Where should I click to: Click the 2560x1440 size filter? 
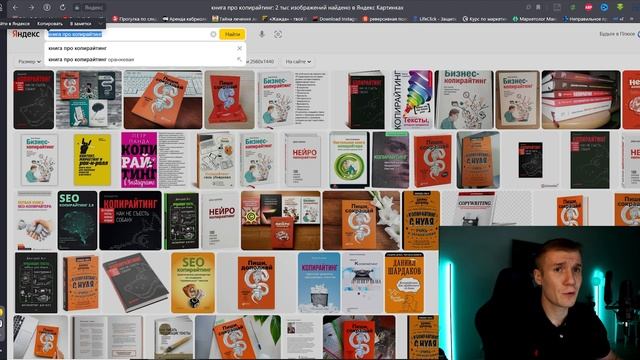(x=262, y=62)
